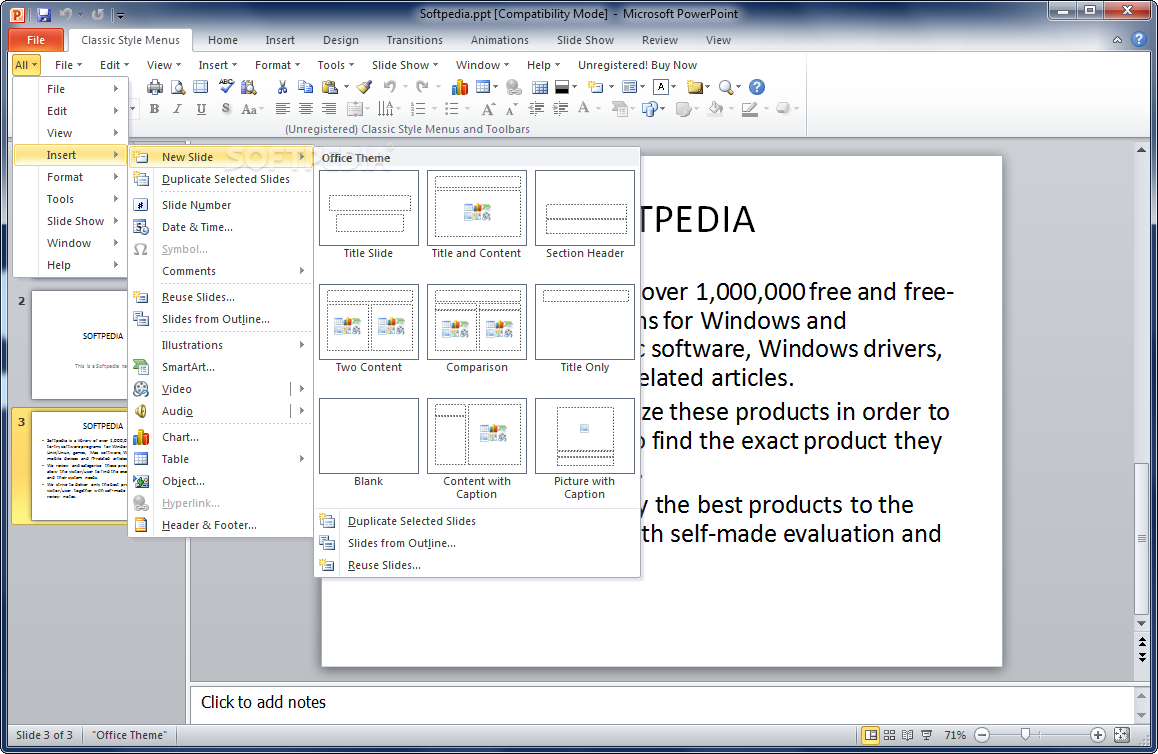
Task: Open the Slide Show dropdown in the classic menu bar
Action: pyautogui.click(x=405, y=65)
